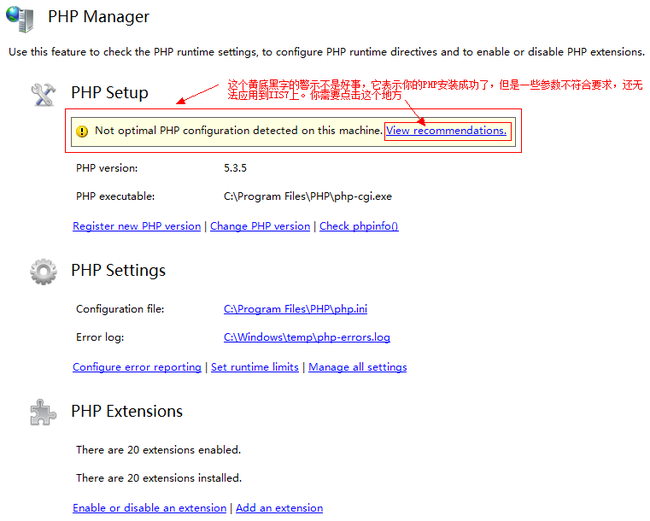Open the C:\Program Files\PHP\php.ini configuration file link
Screen dimensions: 650x521
[296, 309]
